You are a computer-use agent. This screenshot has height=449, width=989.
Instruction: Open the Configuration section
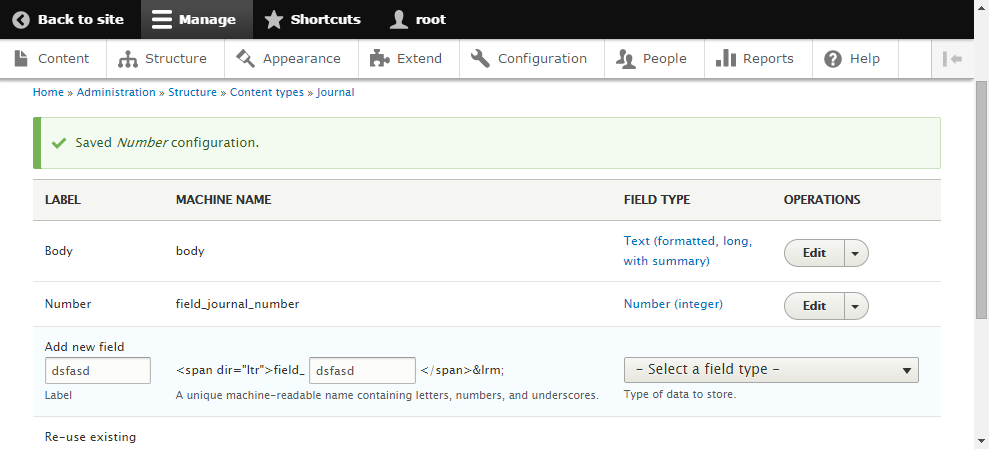click(529, 59)
